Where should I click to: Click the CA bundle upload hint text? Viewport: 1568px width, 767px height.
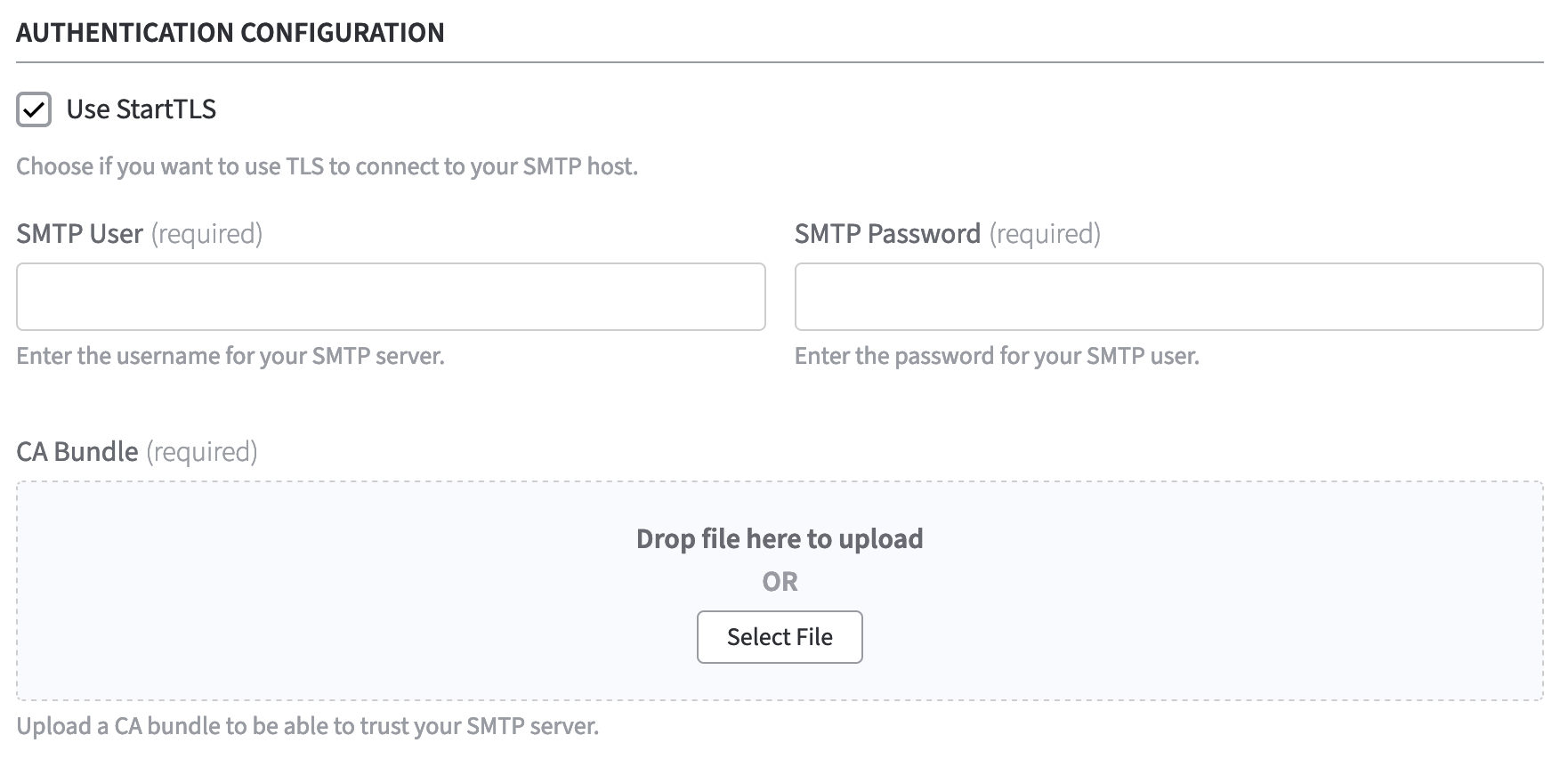click(307, 726)
